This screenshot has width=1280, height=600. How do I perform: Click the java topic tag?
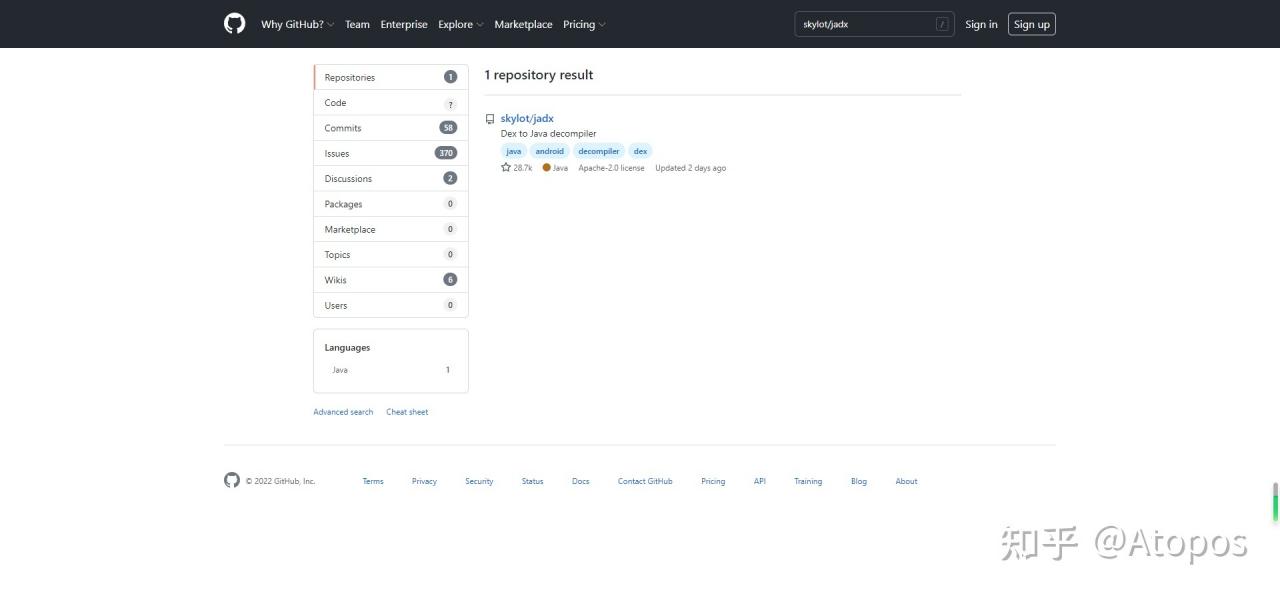514,151
